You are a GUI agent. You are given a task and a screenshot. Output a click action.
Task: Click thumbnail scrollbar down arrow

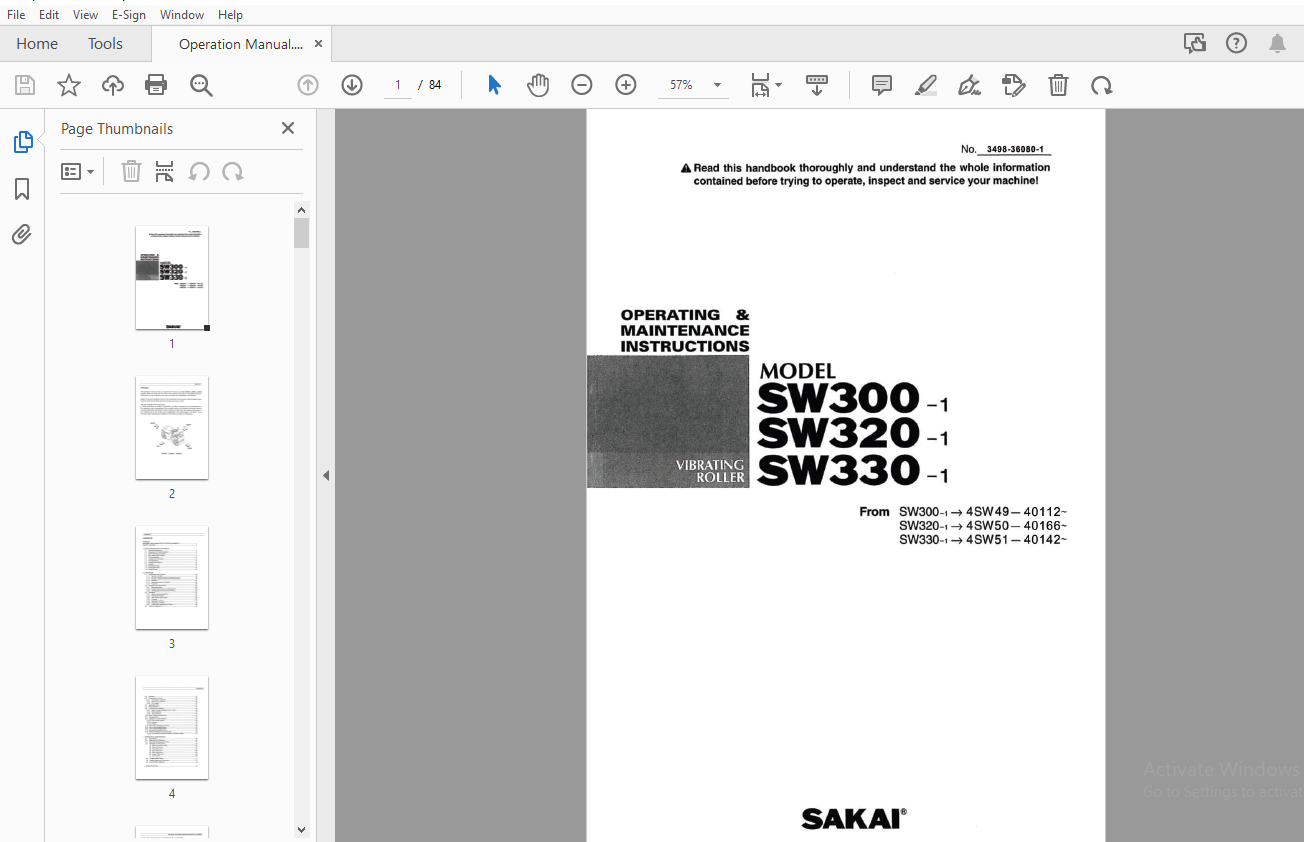point(302,829)
